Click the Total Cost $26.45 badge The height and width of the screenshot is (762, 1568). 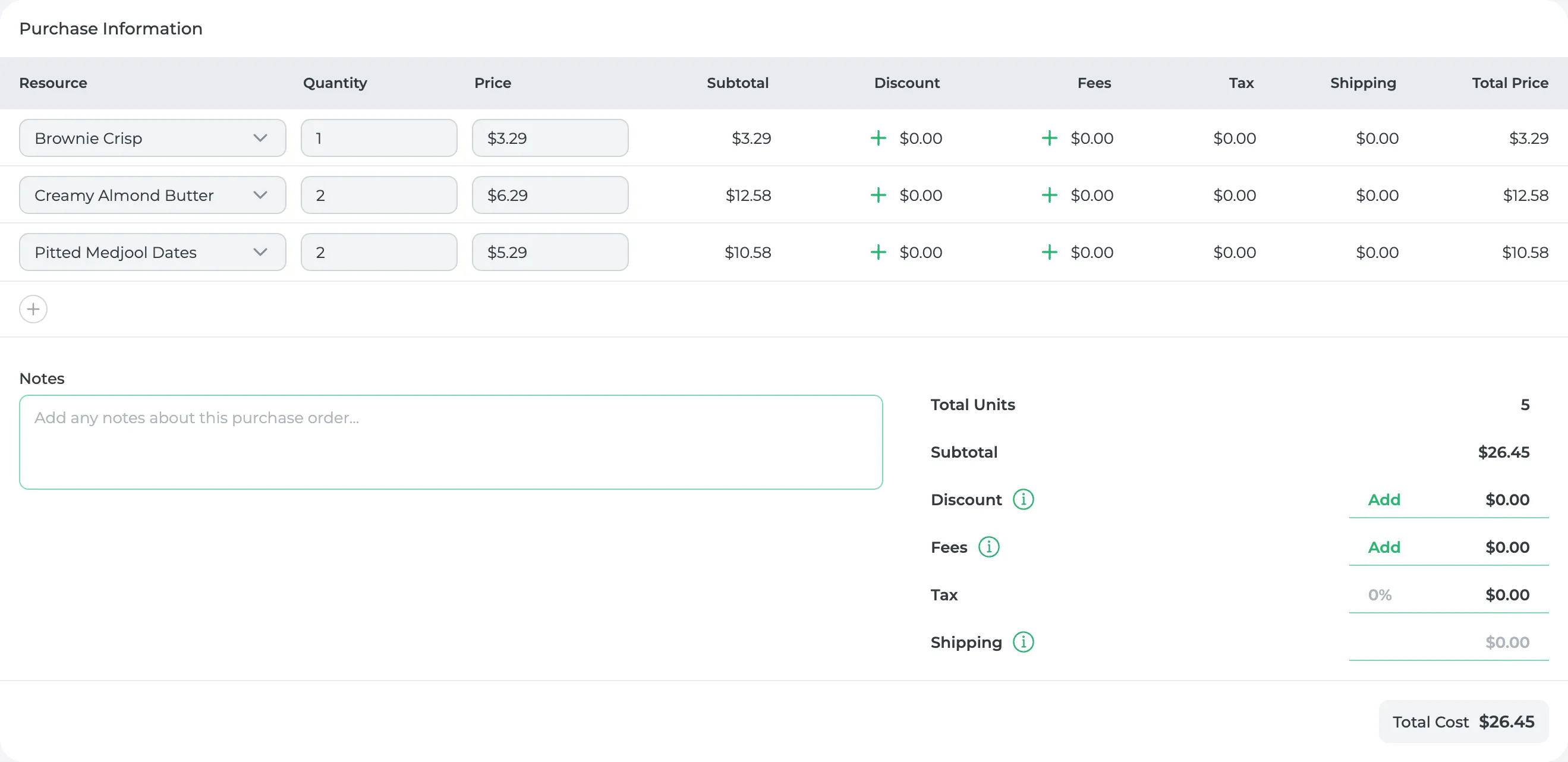coord(1463,722)
